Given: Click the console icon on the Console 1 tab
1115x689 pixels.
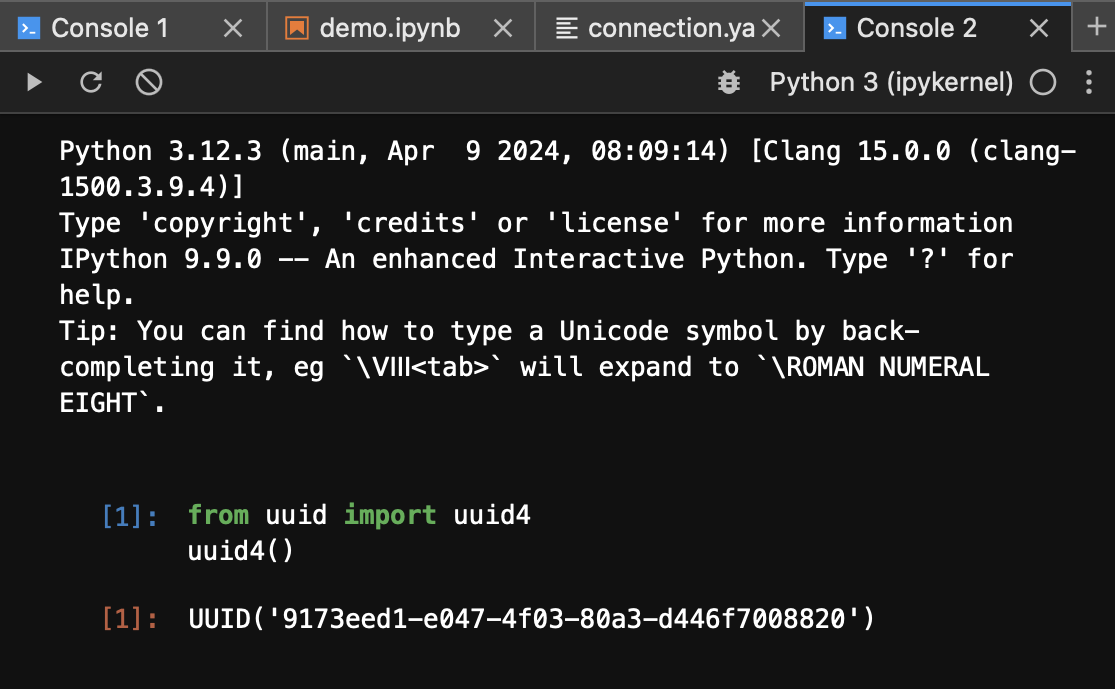Looking at the screenshot, I should tap(27, 27).
